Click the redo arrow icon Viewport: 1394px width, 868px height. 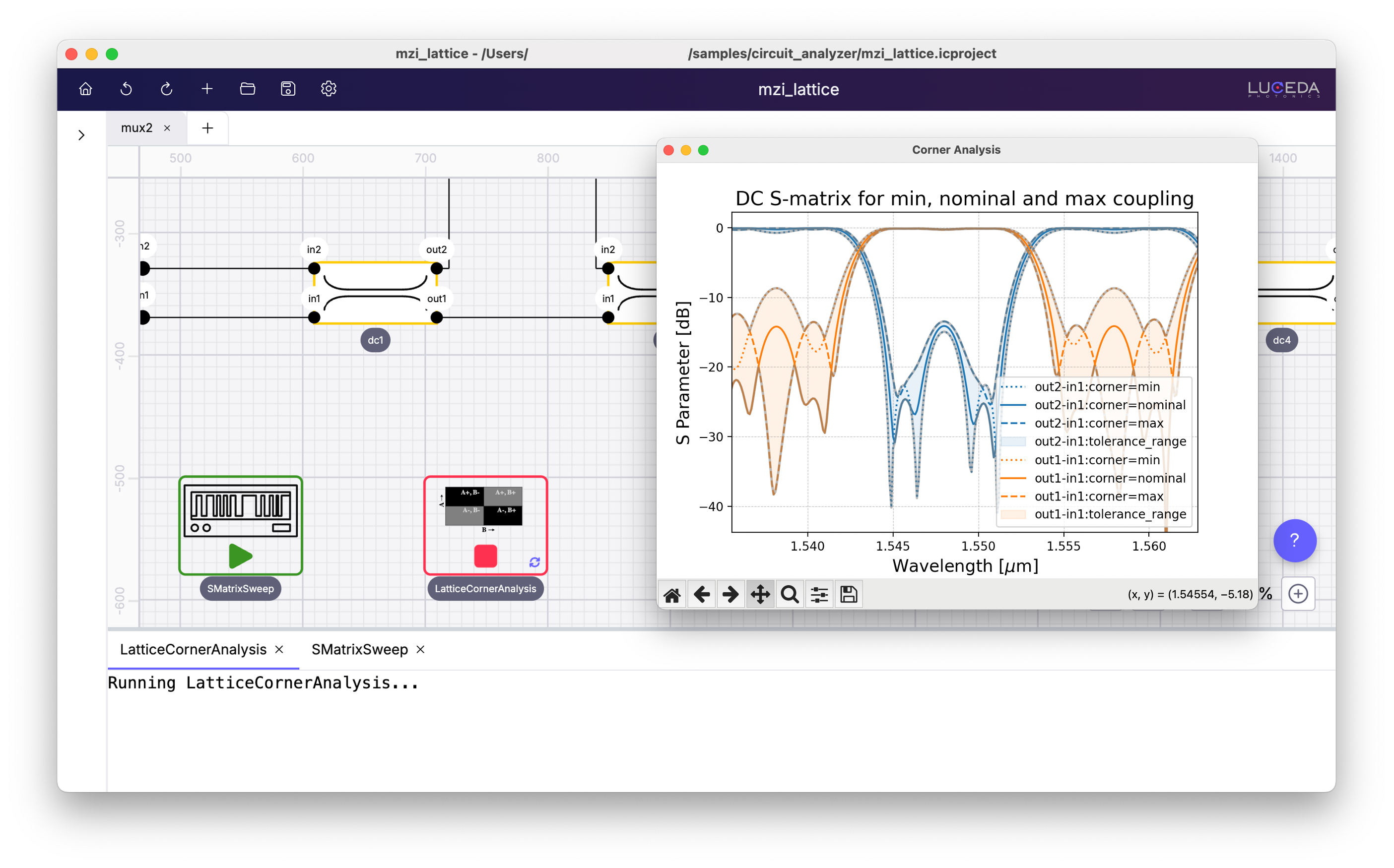tap(167, 89)
